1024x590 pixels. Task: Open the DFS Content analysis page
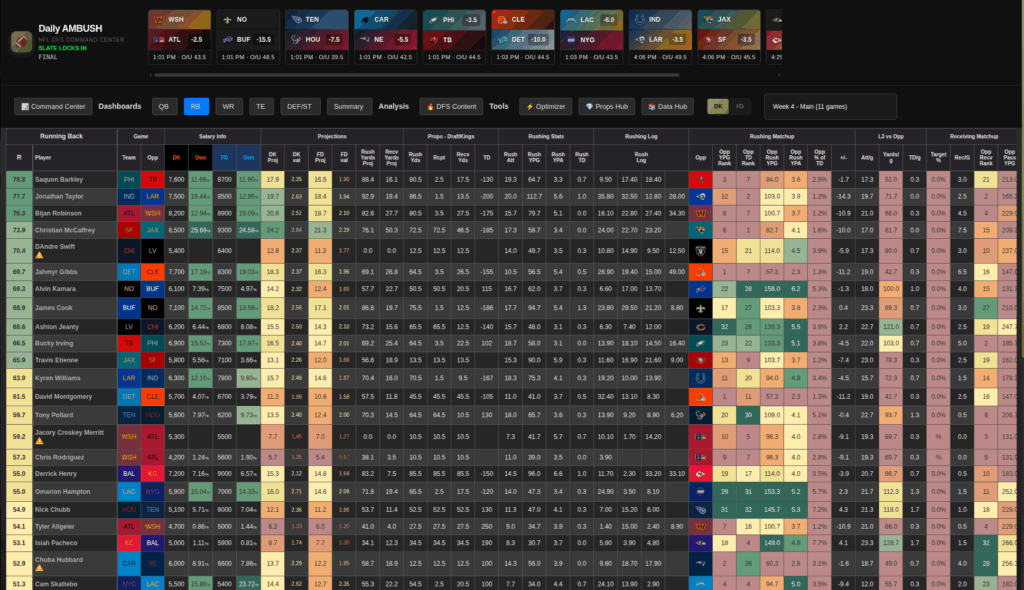[x=451, y=106]
